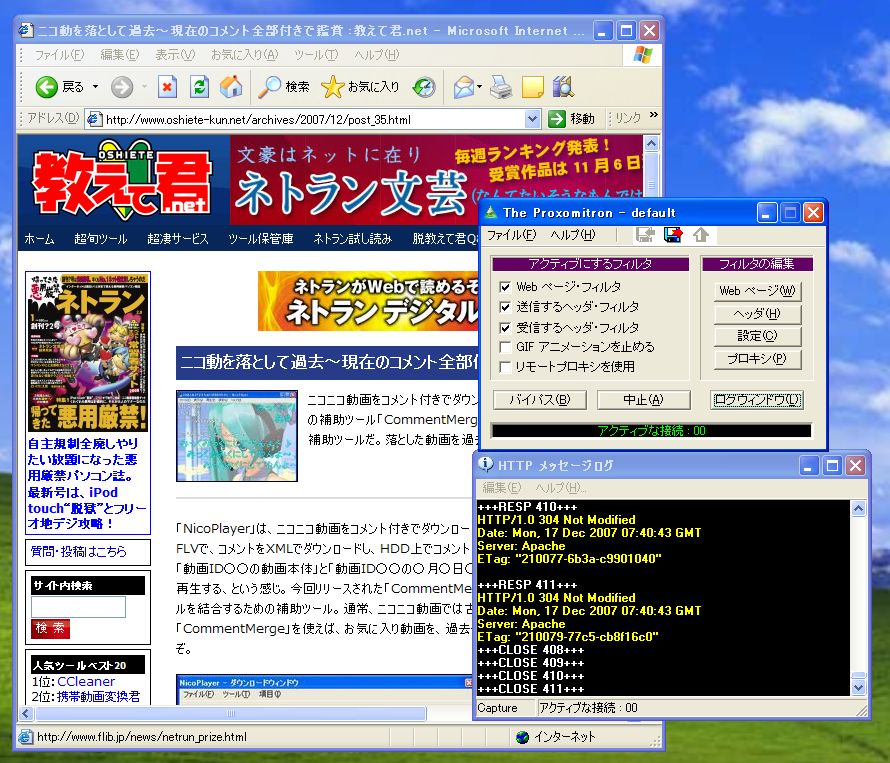Click the HTTP log vertical scrollbar thumb

coord(859,675)
